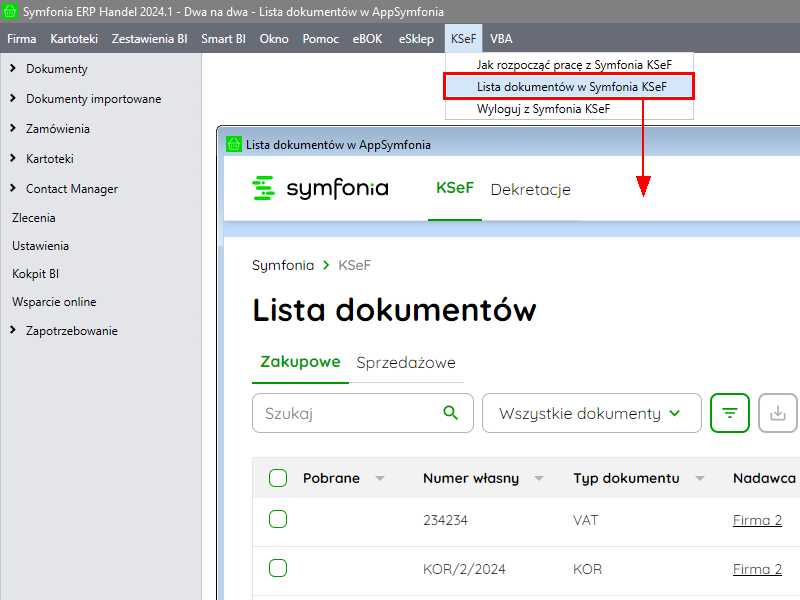This screenshot has height=600, width=800.
Task: Open the Wszystkie dokumenty dropdown
Action: coord(591,413)
